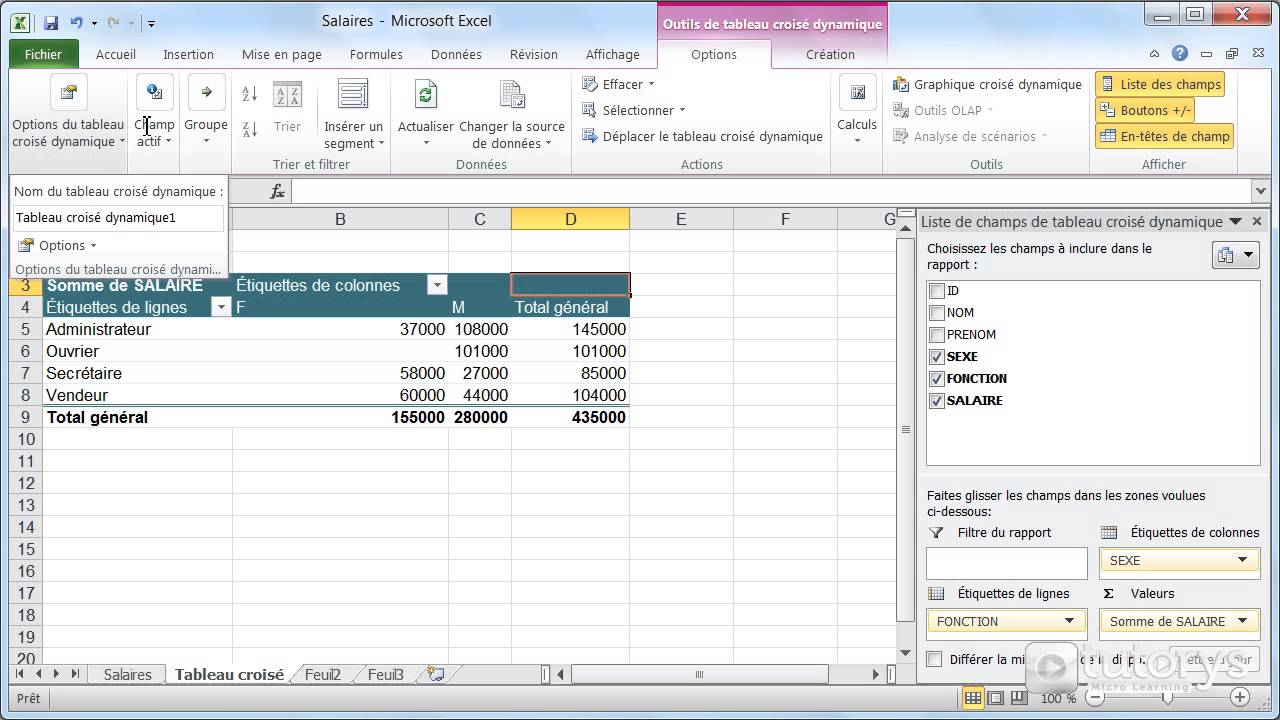1280x720 pixels.
Task: Click the pivot table name input field
Action: (118, 218)
